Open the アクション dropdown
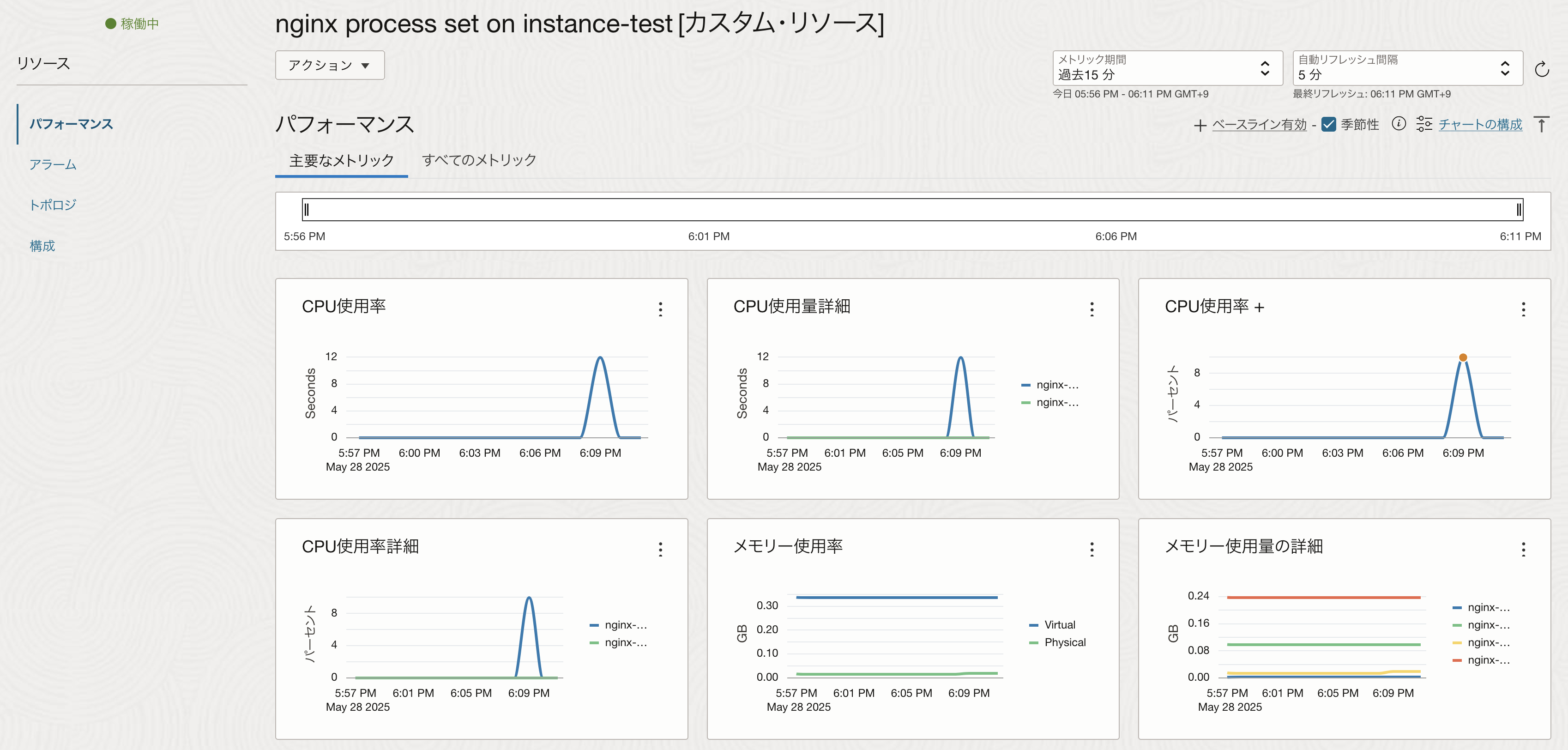This screenshot has width=1568, height=750. point(329,65)
